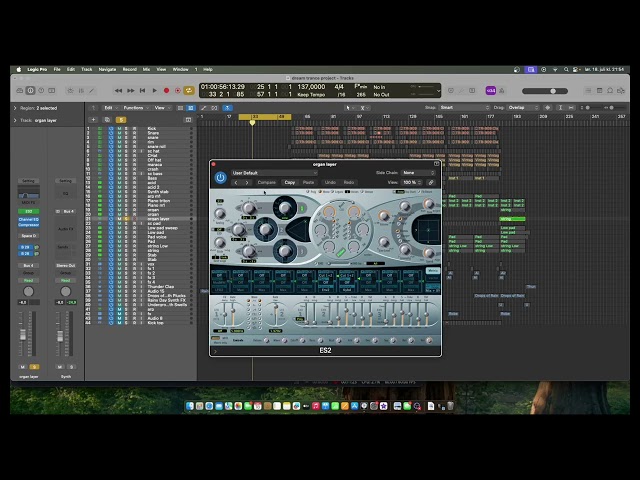Open the Tracks area Functions dropdown
This screenshot has height=480, width=640.
(x=136, y=108)
